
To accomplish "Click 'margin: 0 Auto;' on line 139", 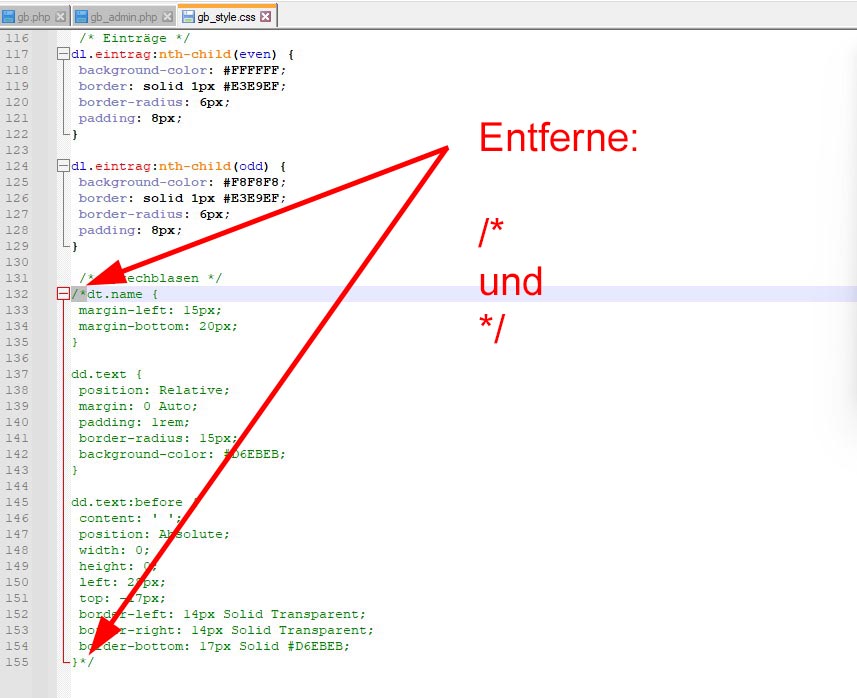I will point(138,406).
